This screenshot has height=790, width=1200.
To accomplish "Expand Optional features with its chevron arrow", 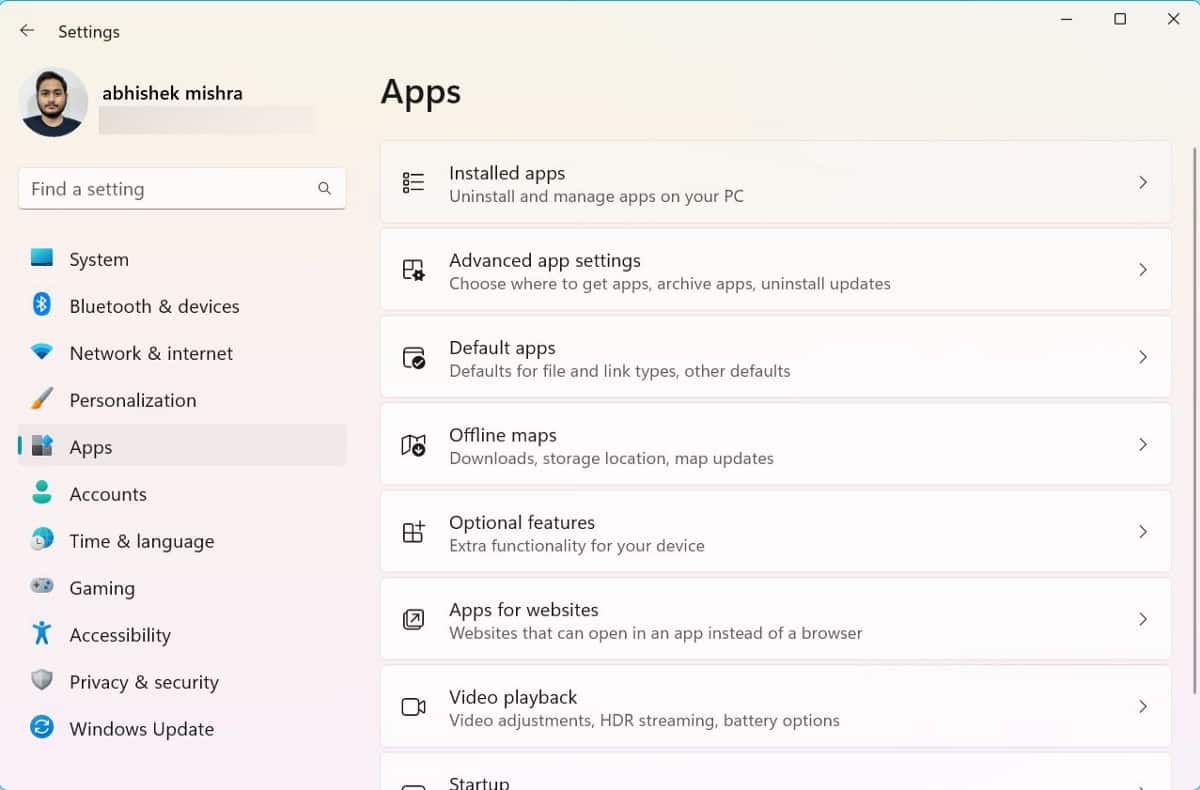I will (1142, 532).
